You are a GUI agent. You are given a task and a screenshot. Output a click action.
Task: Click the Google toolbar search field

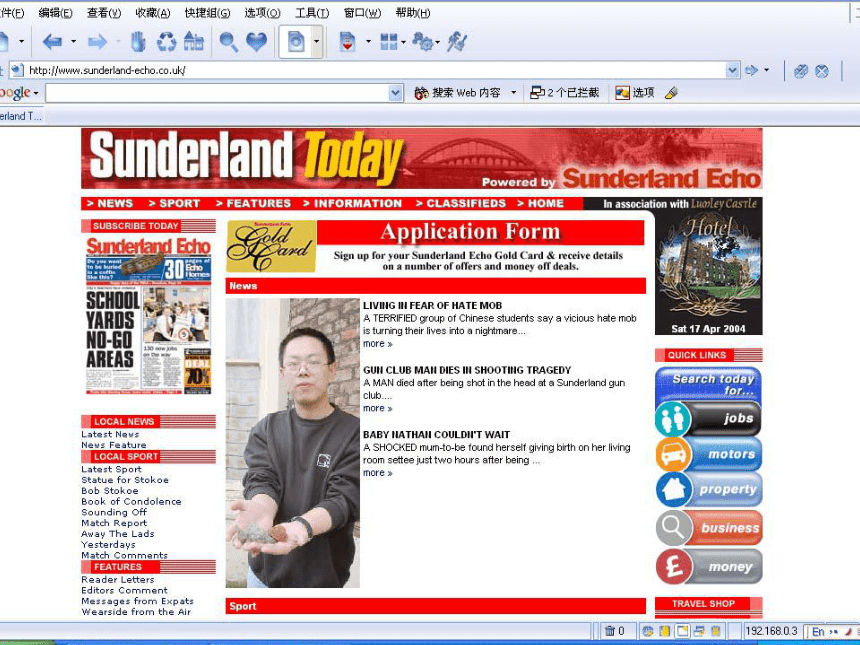(x=217, y=93)
